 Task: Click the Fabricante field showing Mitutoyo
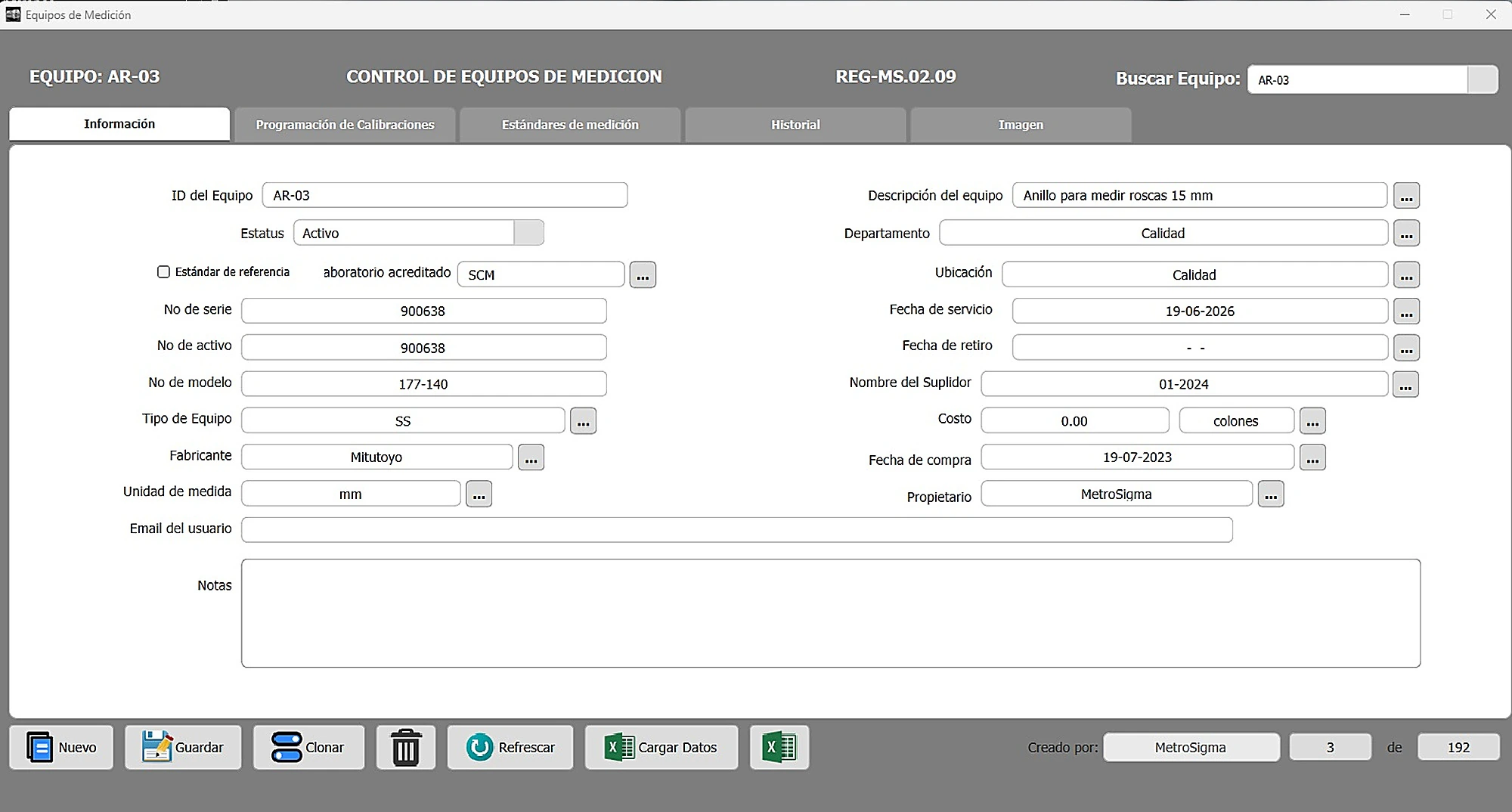pos(376,457)
